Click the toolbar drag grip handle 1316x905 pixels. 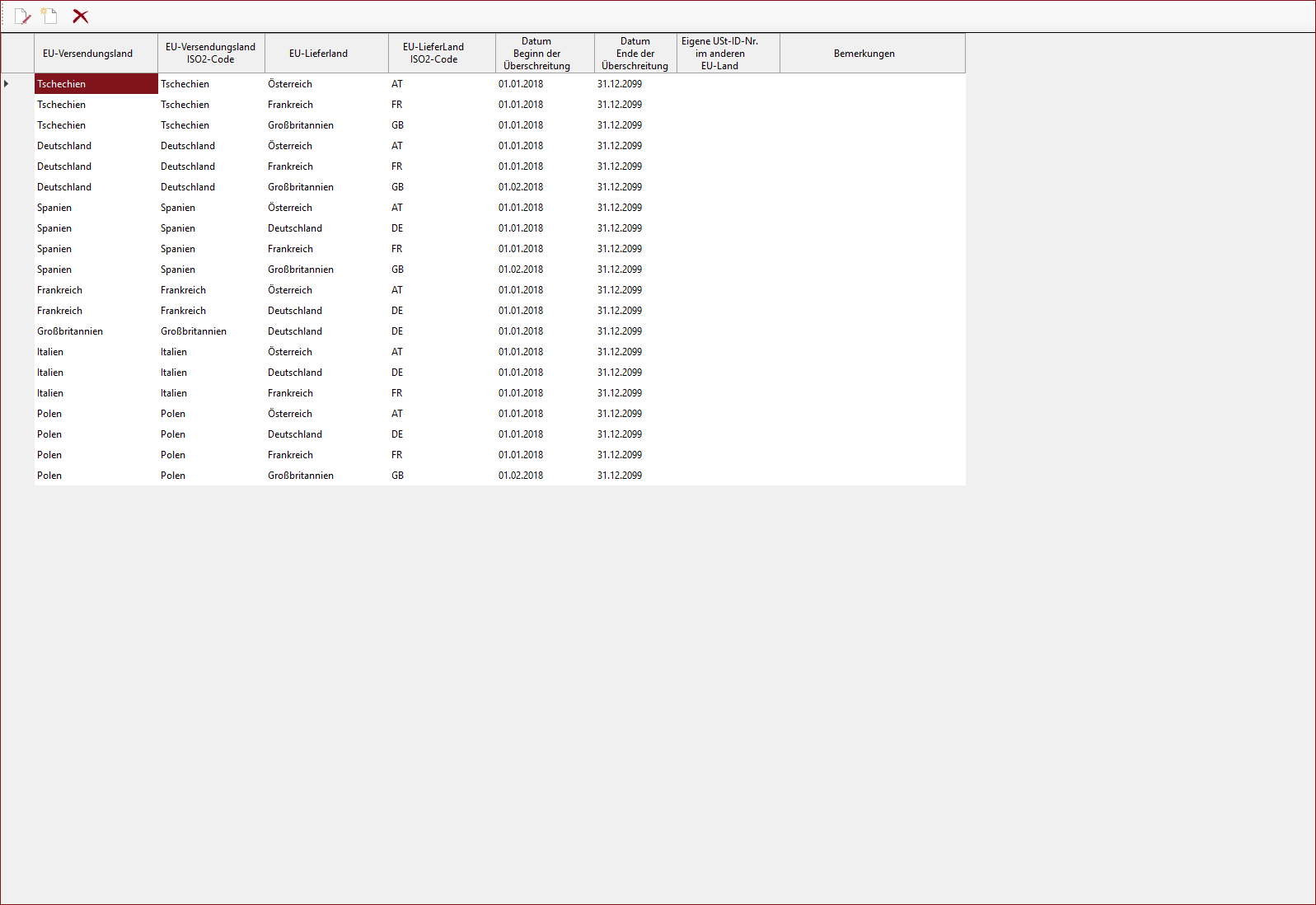click(x=3, y=16)
